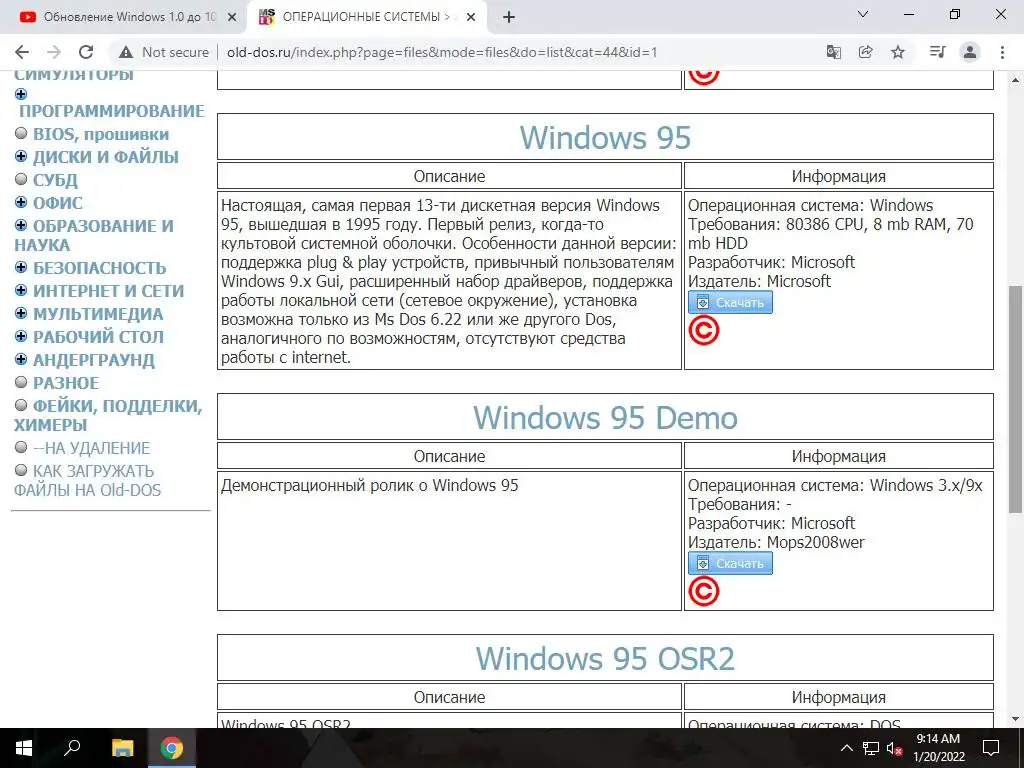Click the Chrome icon in the taskbar

[x=172, y=748]
